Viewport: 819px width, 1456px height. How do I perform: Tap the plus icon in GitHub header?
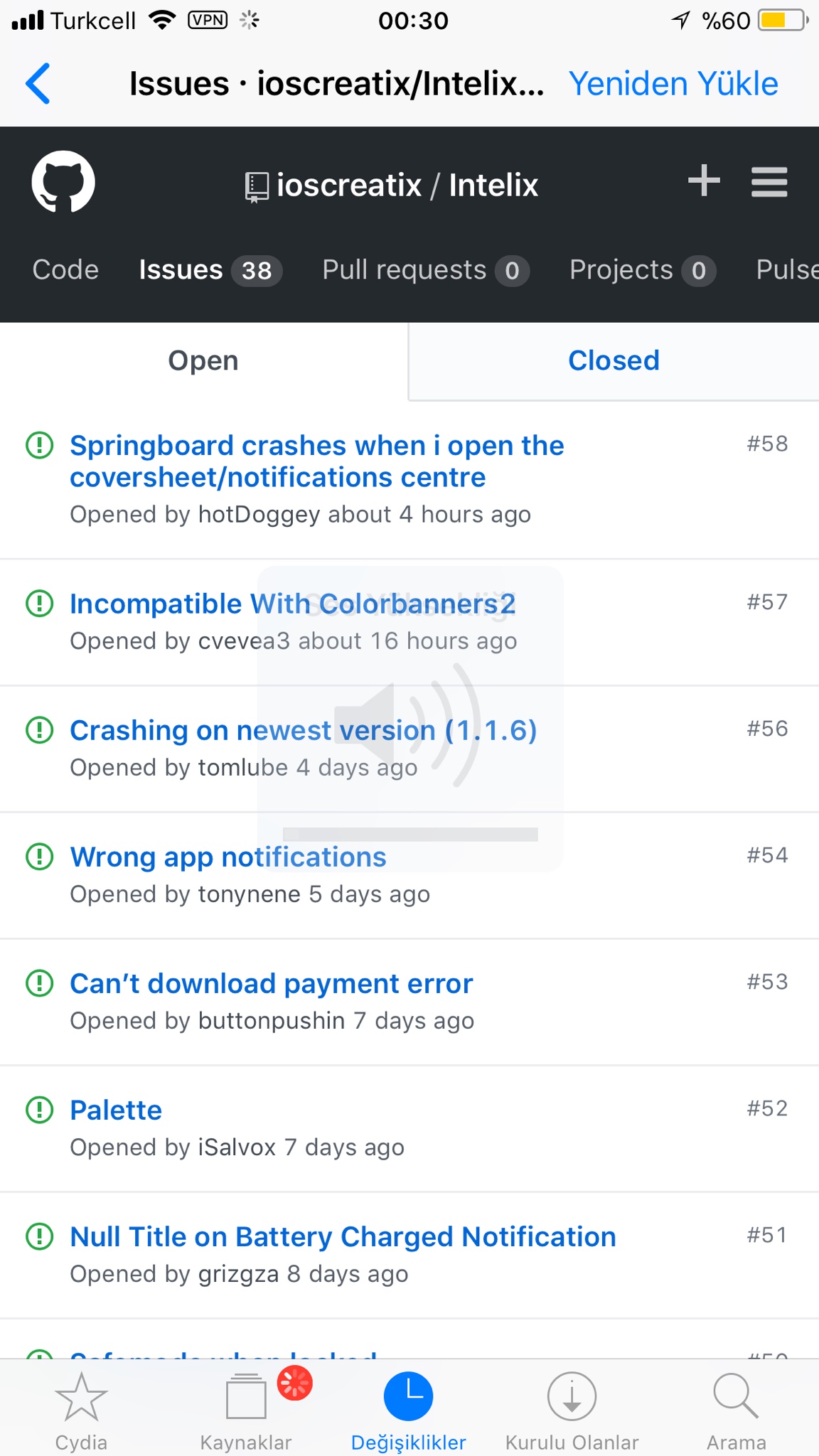click(x=704, y=181)
